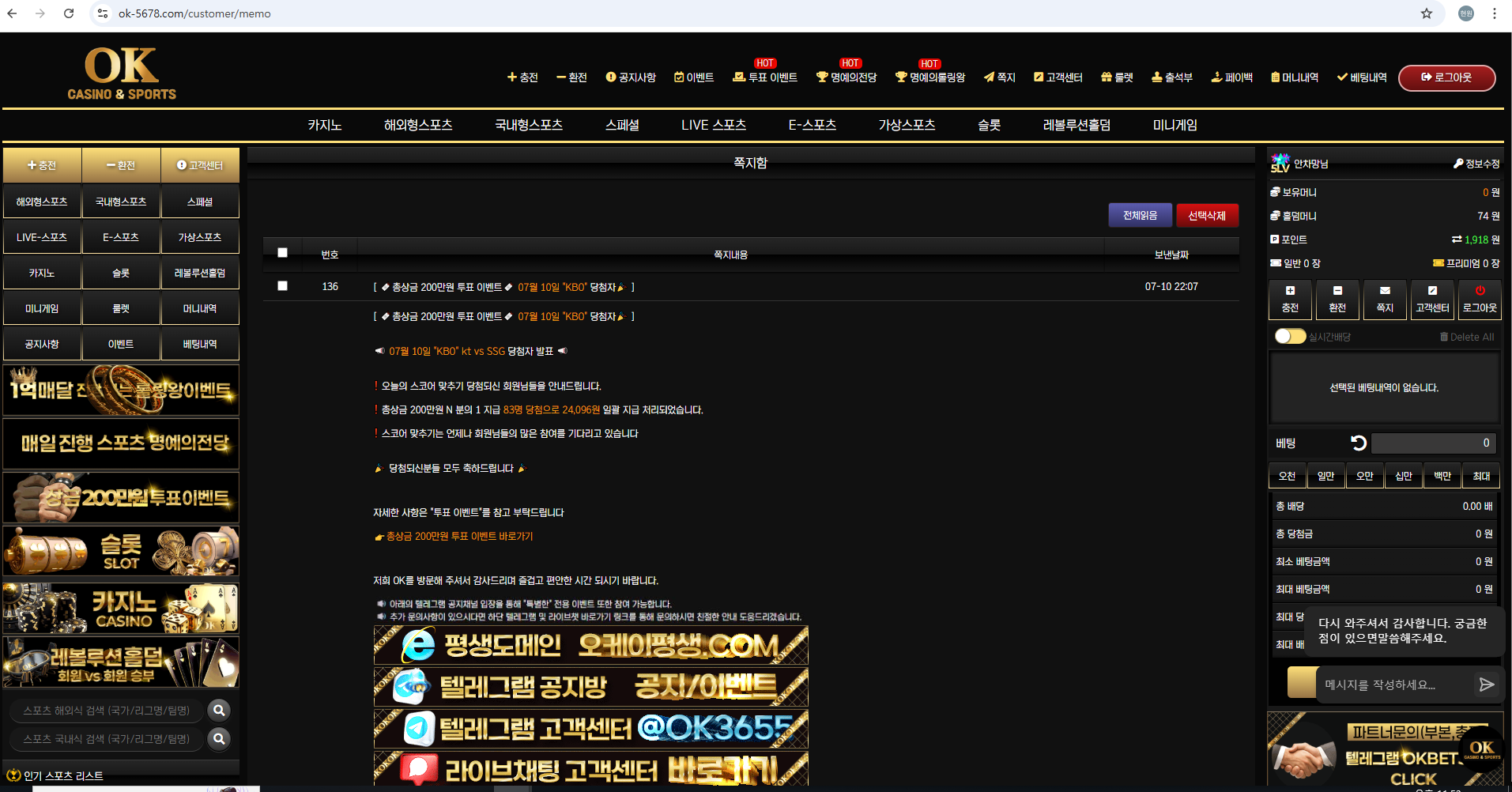1512x792 pixels.
Task: Open 미니게임 main navigation tab
Action: tap(1175, 125)
